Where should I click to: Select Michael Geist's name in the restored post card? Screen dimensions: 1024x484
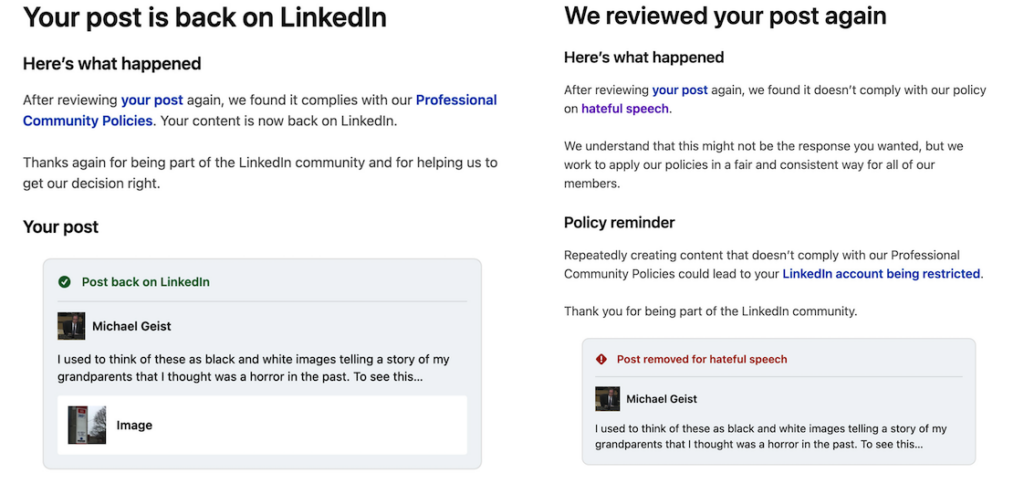click(x=132, y=327)
